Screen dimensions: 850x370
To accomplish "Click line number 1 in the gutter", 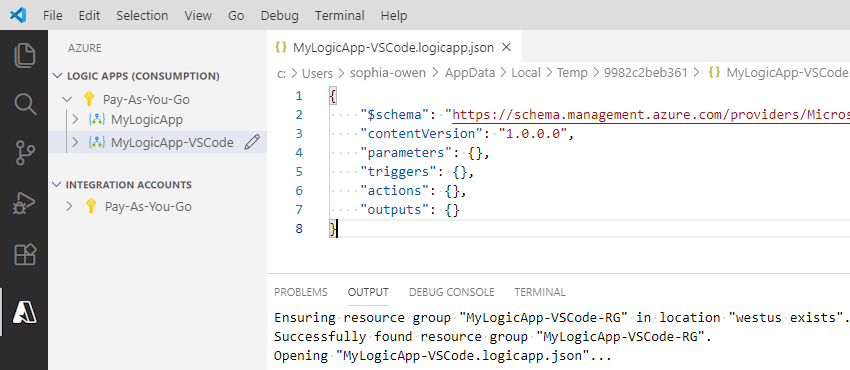I will click(299, 96).
